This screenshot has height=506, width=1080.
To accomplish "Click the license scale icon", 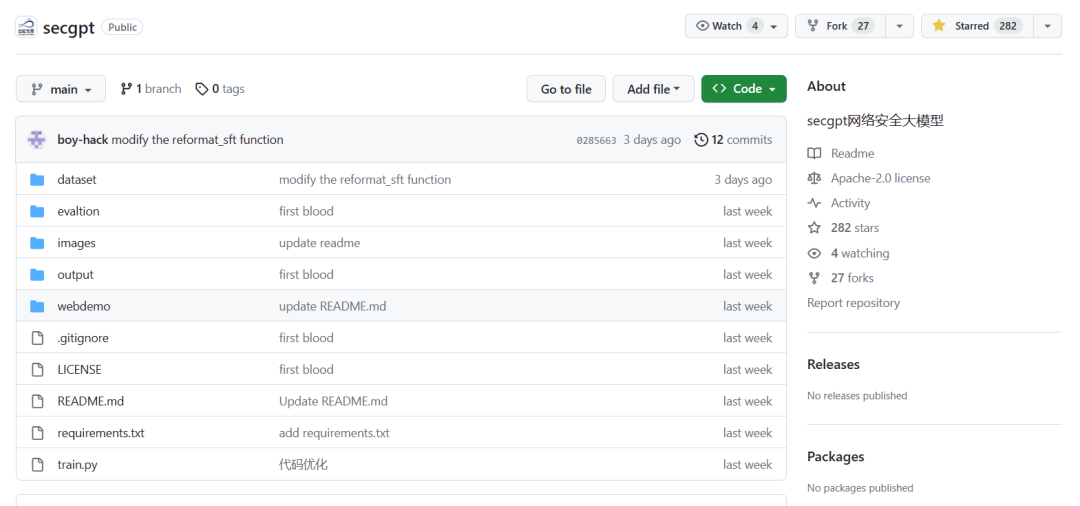I will pos(814,178).
